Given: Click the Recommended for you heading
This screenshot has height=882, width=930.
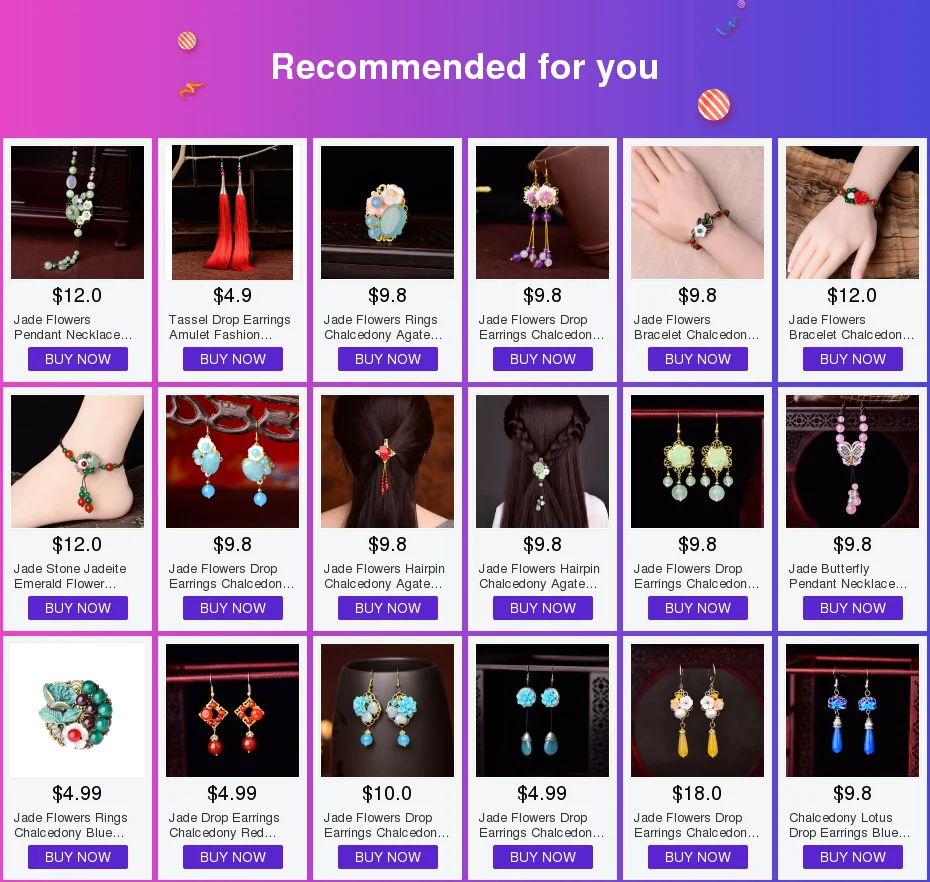Looking at the screenshot, I should pyautogui.click(x=465, y=66).
